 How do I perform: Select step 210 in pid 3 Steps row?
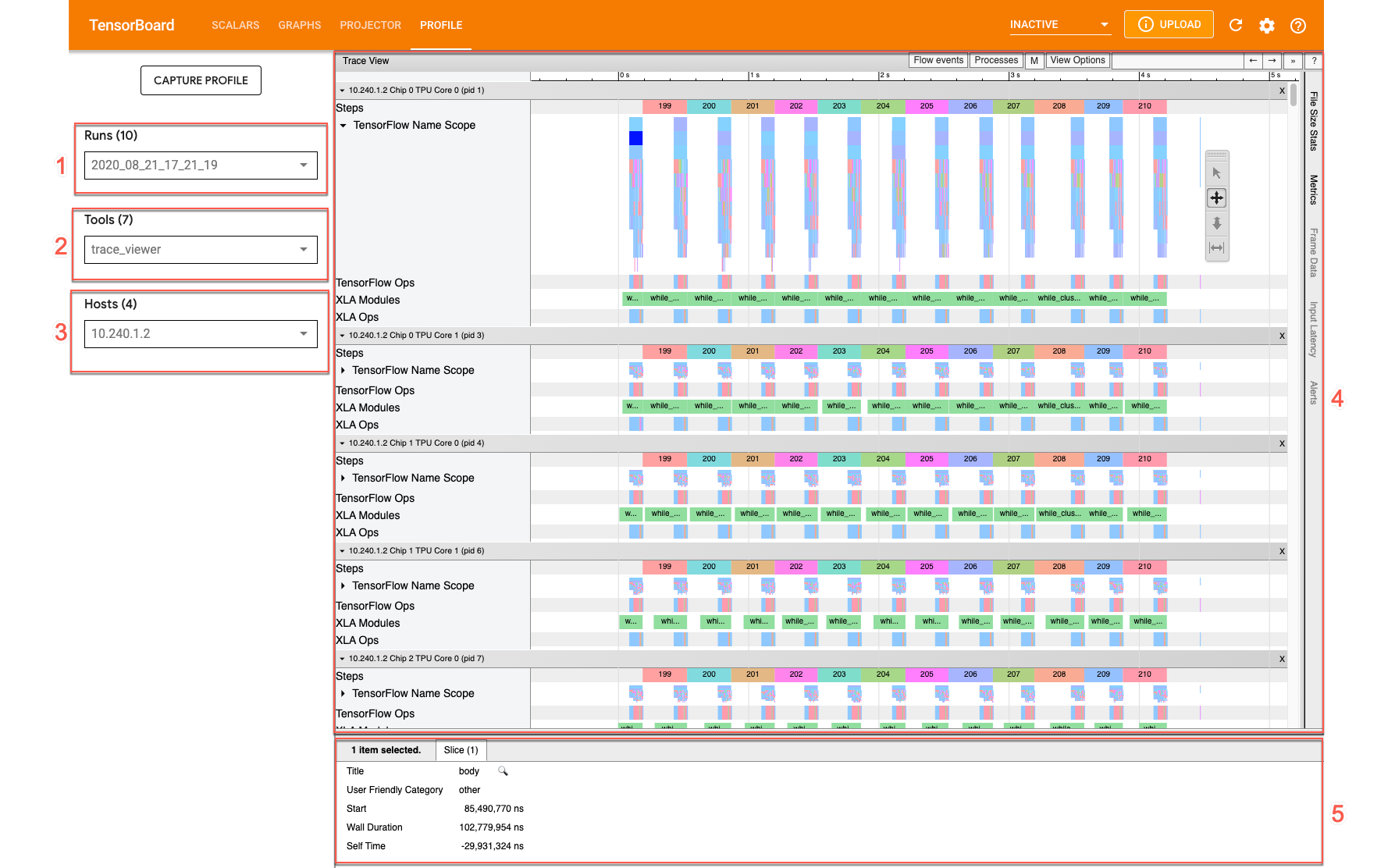coord(1144,351)
